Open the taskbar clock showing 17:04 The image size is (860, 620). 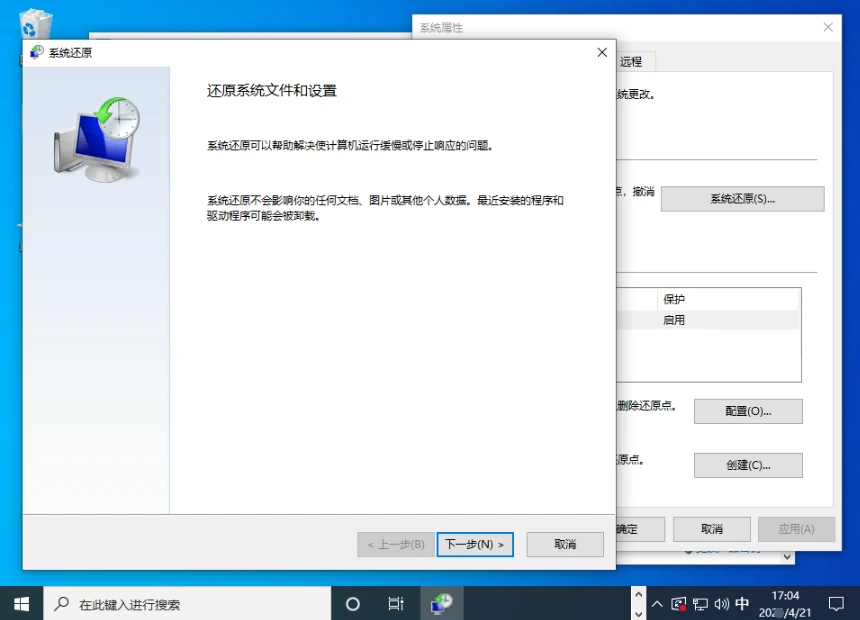(785, 604)
